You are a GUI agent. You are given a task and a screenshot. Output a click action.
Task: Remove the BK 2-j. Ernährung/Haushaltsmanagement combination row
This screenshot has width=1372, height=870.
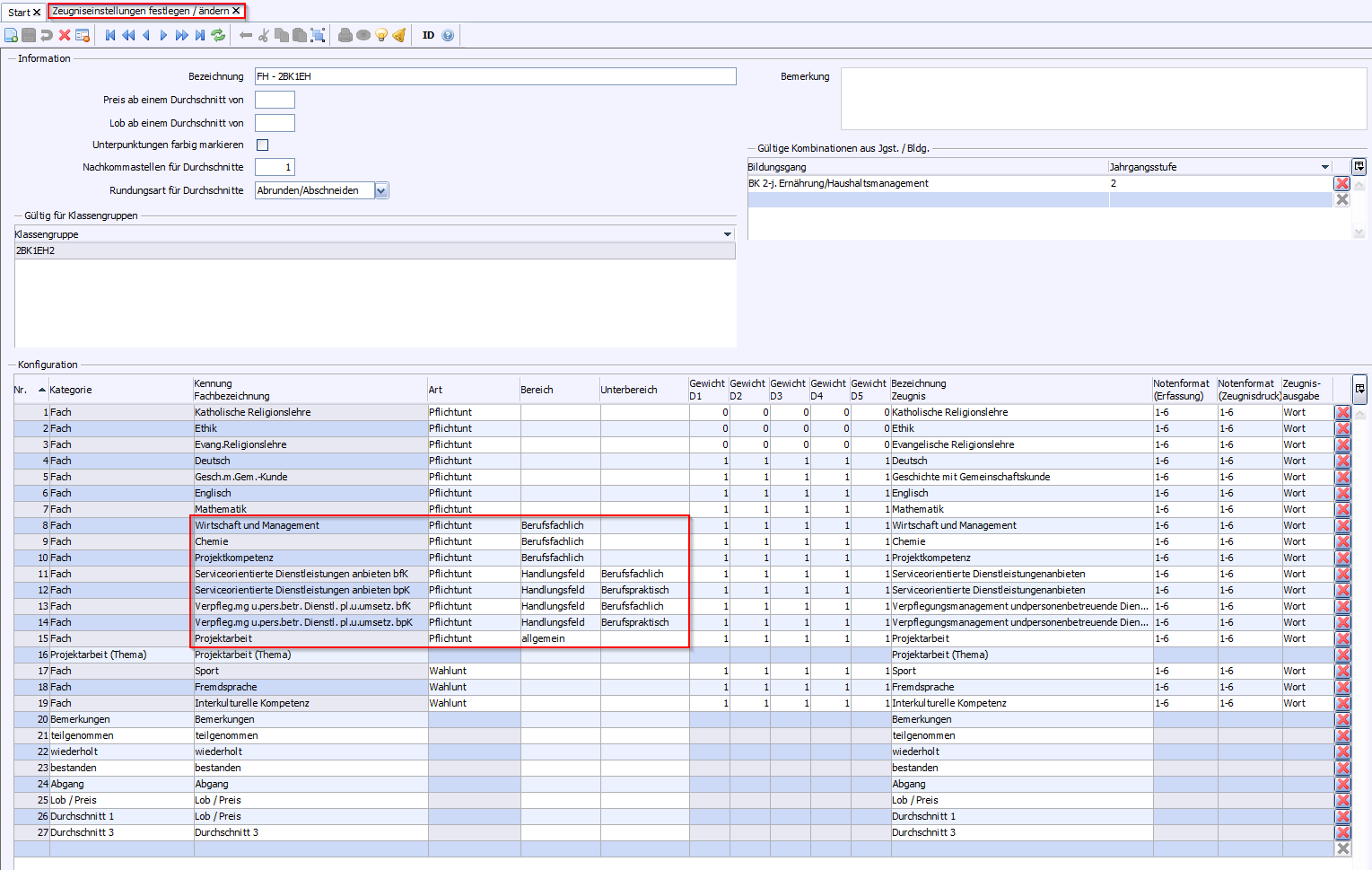(1342, 183)
